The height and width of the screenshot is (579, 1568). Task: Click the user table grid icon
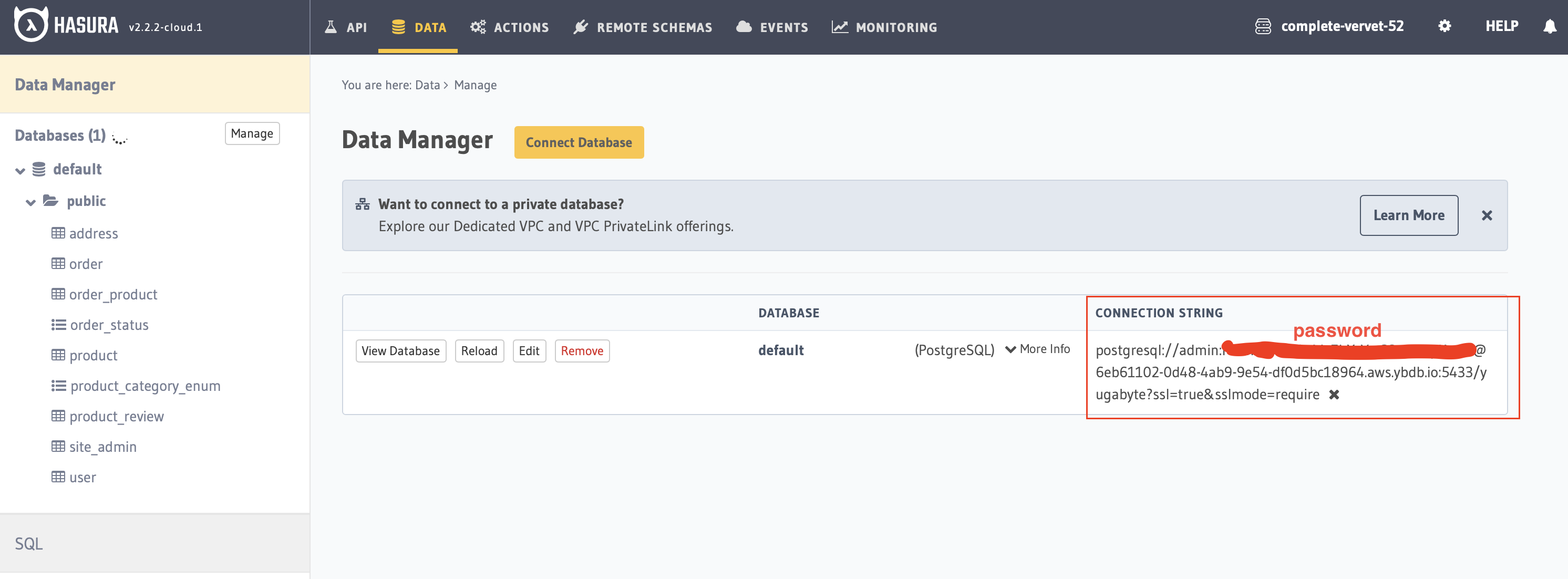coord(58,477)
